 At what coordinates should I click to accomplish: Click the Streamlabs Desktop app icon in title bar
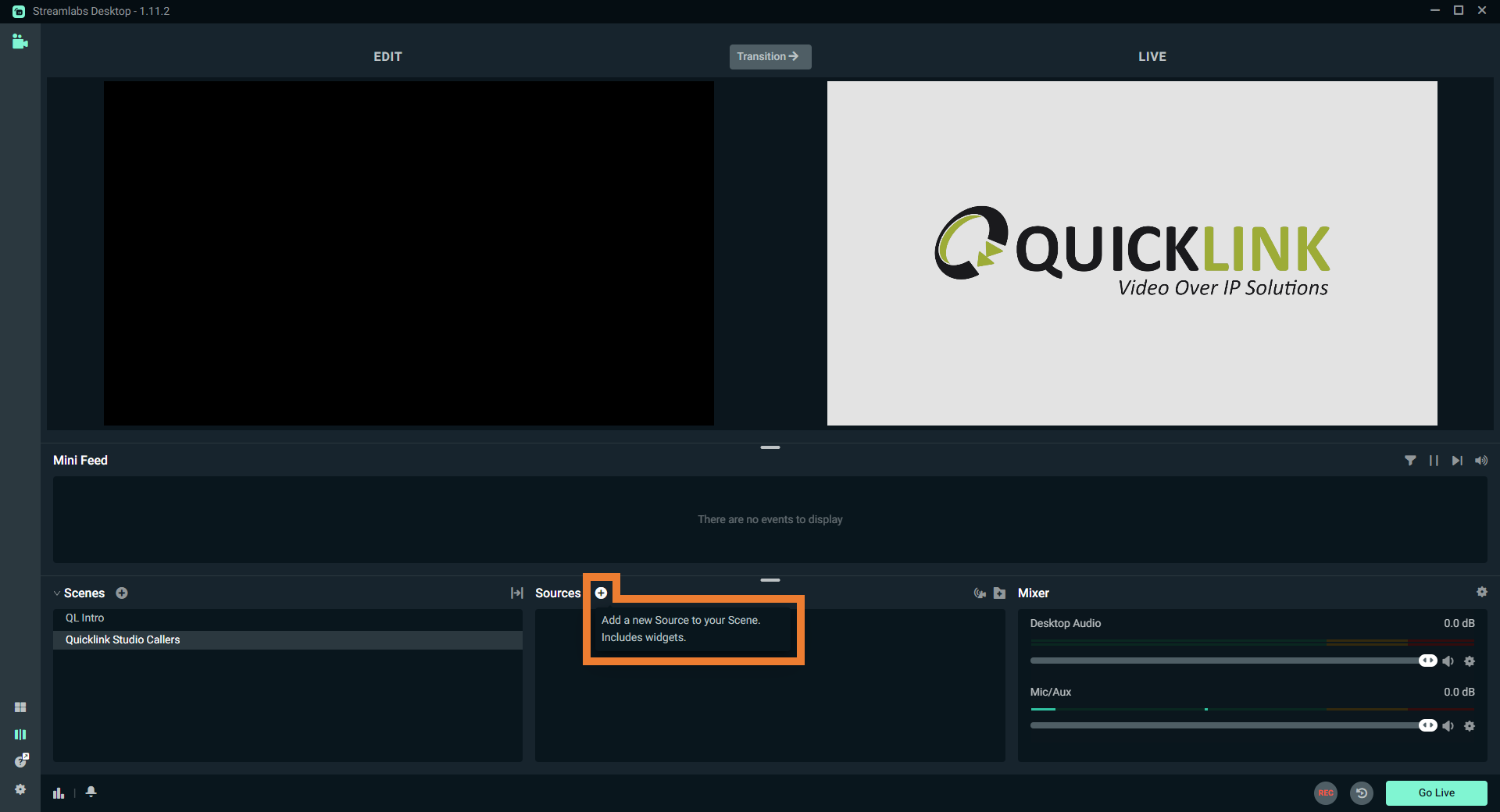19,11
